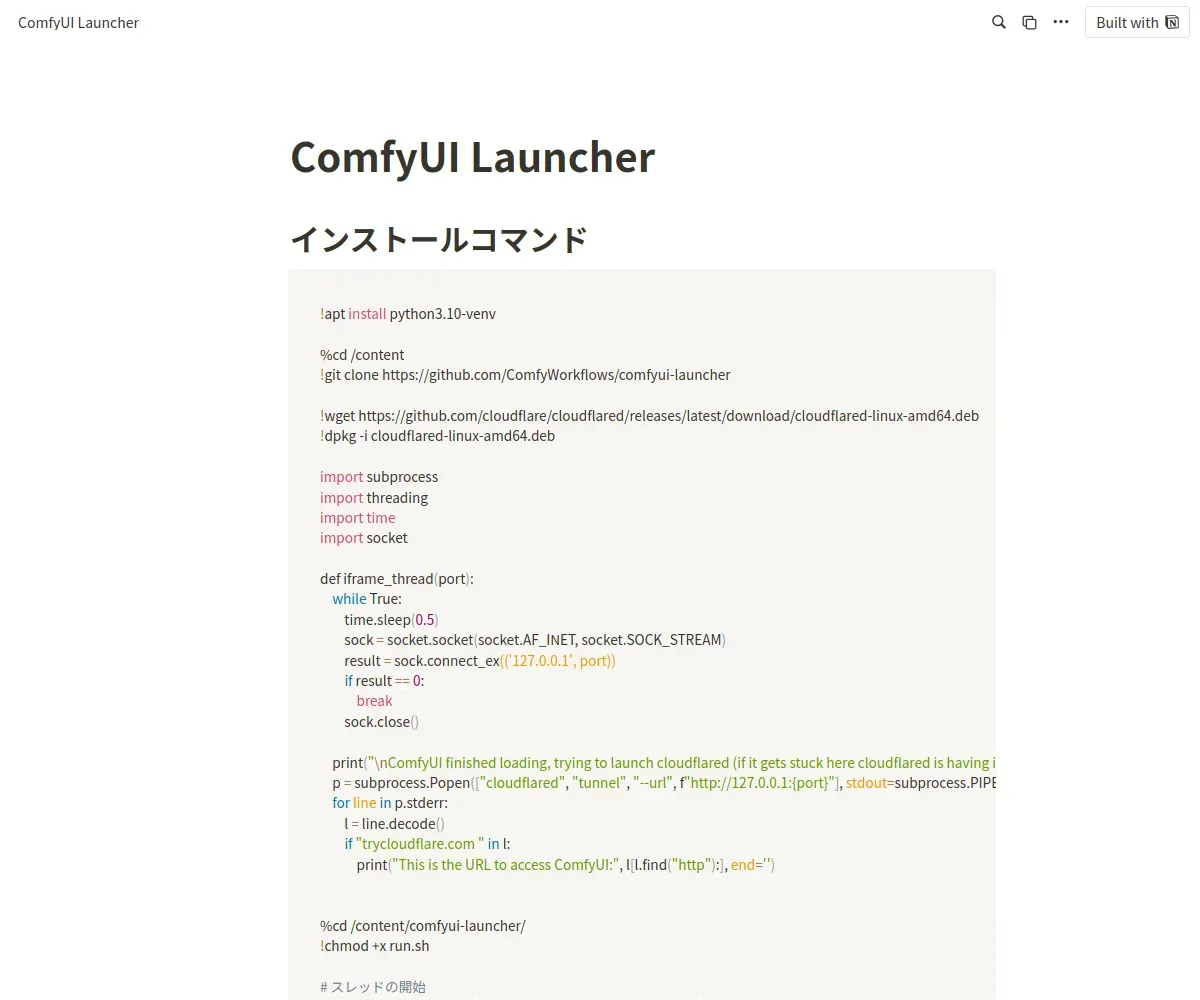
Task: Click the print 'ComfyUI finished loading' line
Action: [x=664, y=763]
